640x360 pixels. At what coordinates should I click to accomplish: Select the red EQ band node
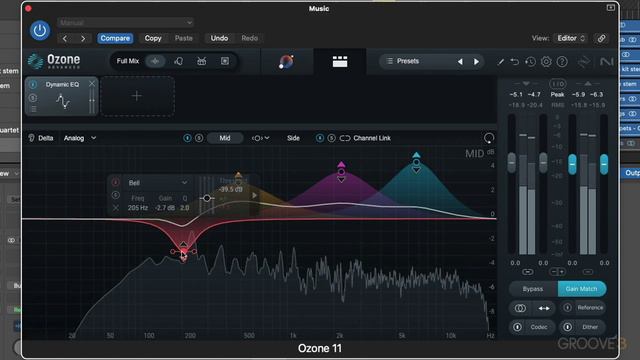click(x=184, y=252)
